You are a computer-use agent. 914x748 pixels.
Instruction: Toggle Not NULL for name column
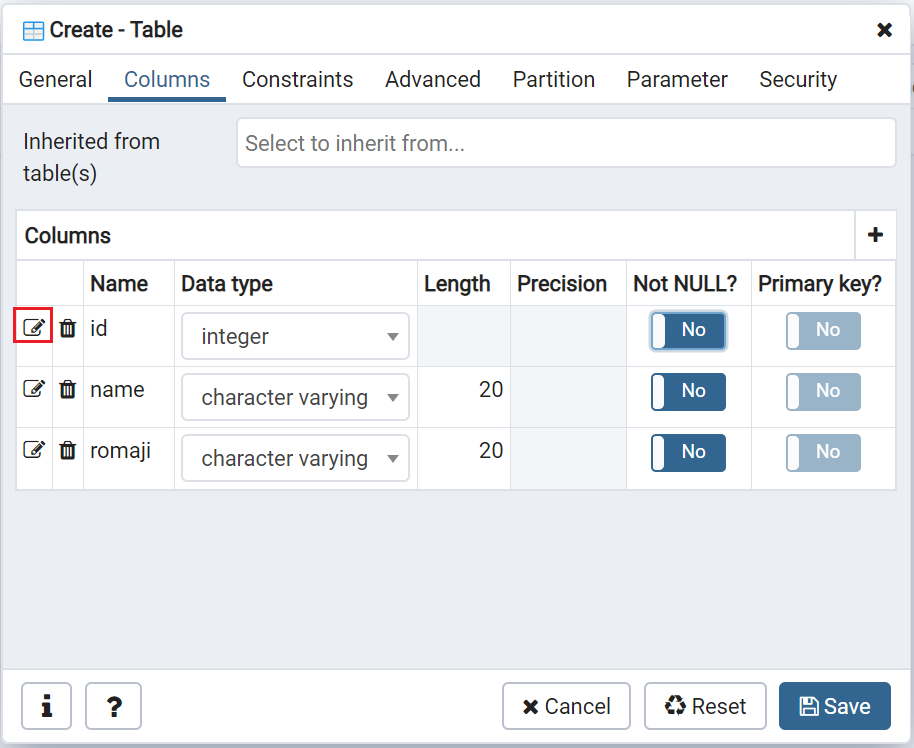point(688,391)
